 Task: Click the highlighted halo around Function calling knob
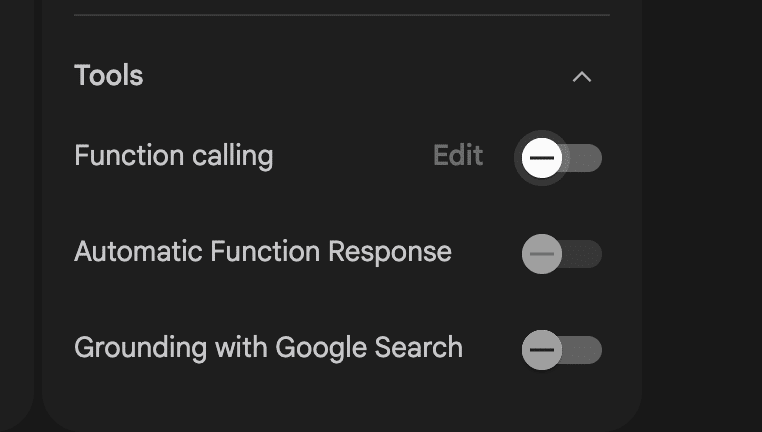click(x=522, y=172)
